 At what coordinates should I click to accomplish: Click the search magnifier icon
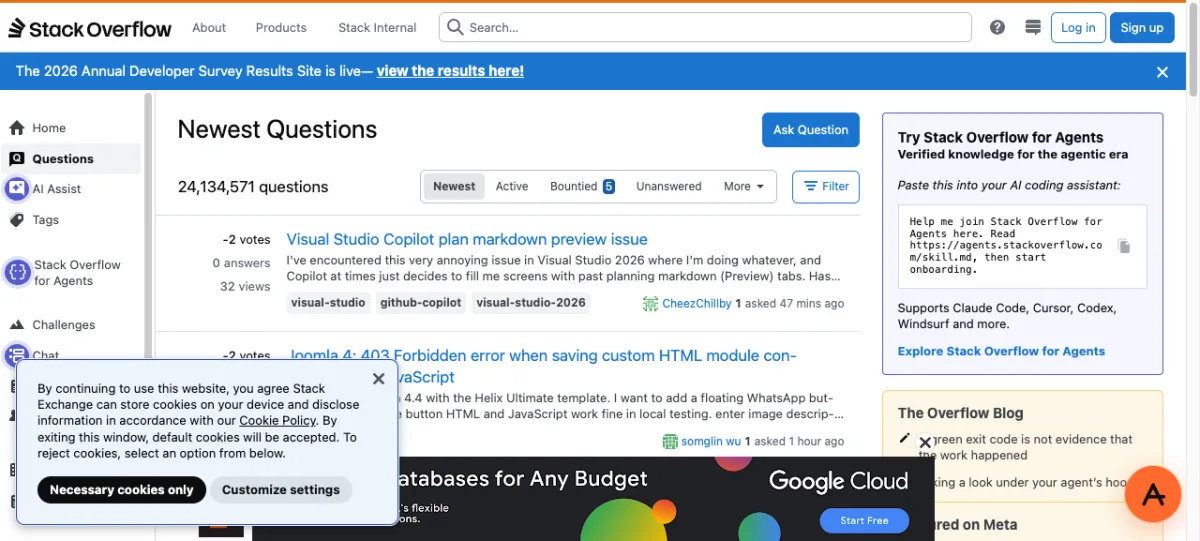coord(455,28)
